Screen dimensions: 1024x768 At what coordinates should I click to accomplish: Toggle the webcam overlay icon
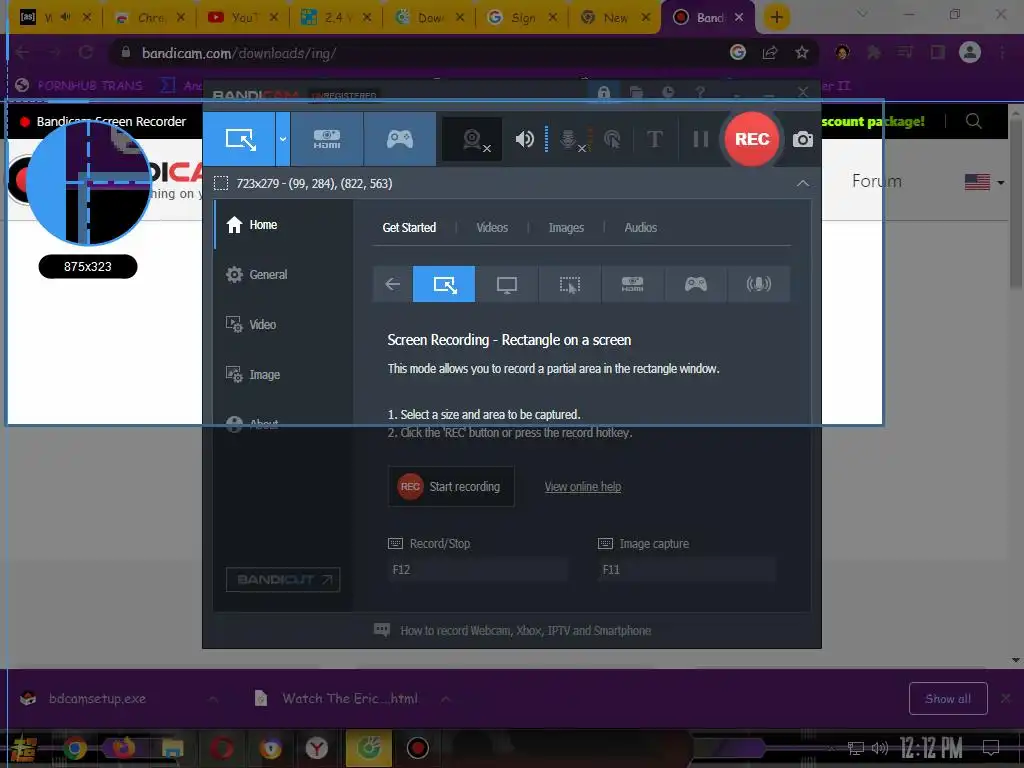[473, 139]
